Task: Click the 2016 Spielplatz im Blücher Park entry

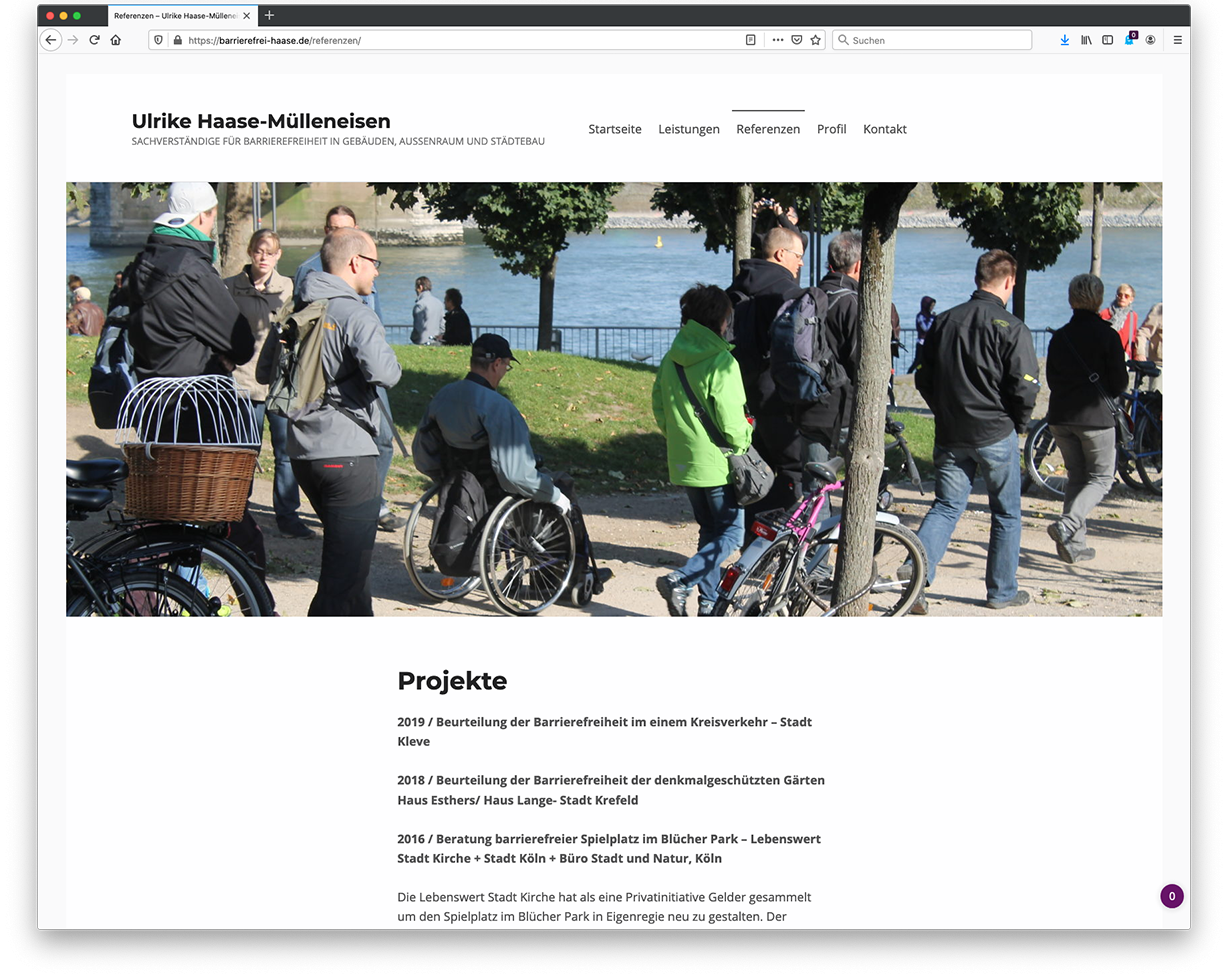Action: pyautogui.click(x=608, y=849)
